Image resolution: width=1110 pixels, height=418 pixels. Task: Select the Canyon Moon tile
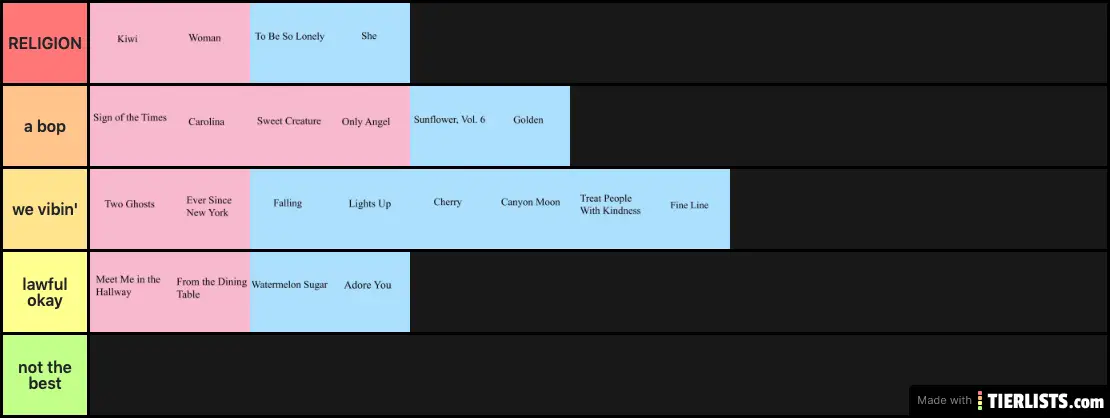tap(530, 209)
